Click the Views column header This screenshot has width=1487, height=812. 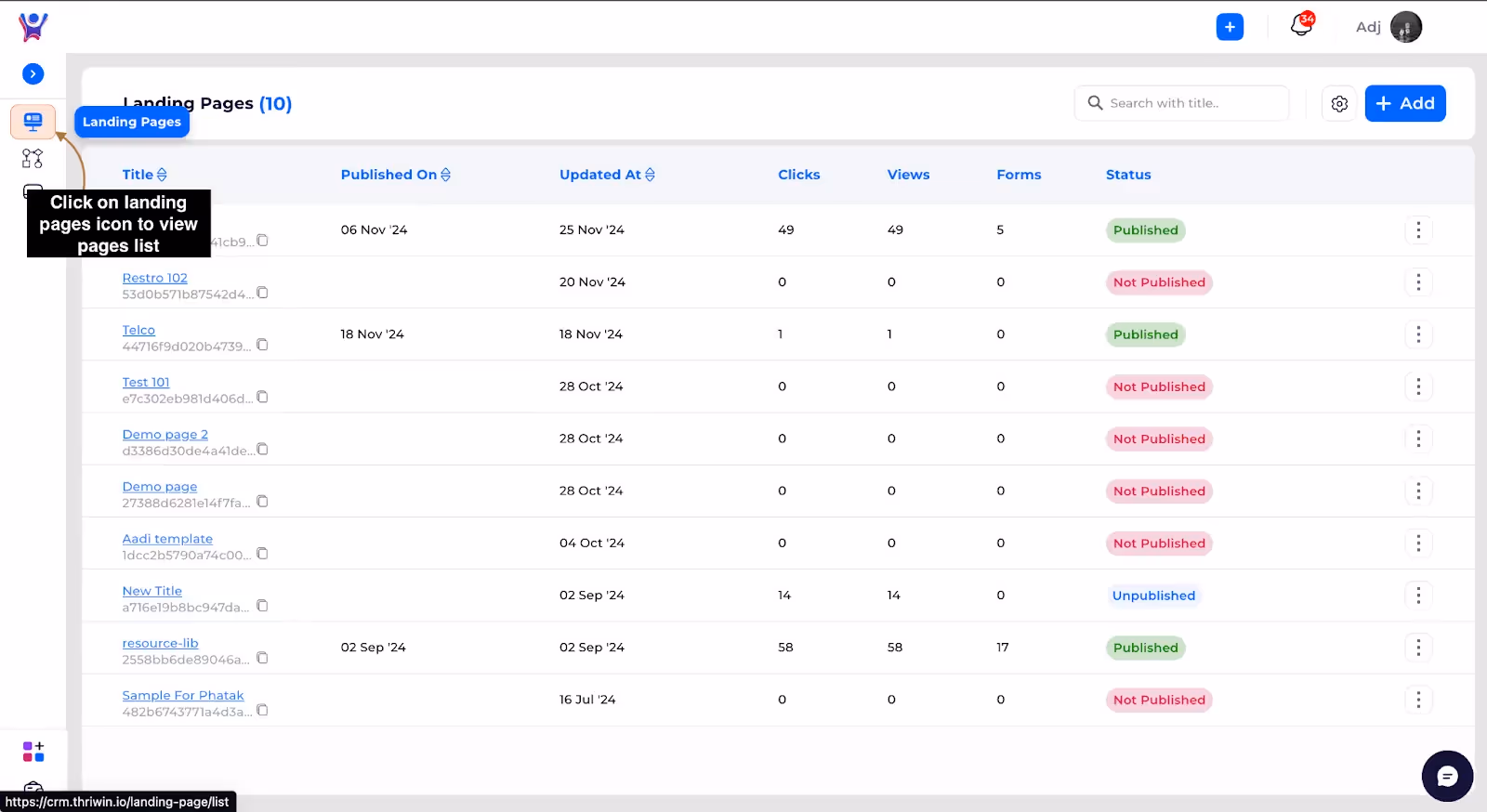[x=908, y=175]
